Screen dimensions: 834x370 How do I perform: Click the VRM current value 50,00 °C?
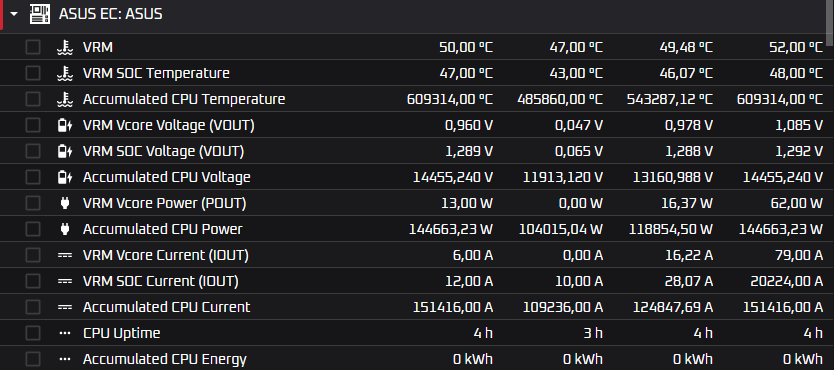466,47
